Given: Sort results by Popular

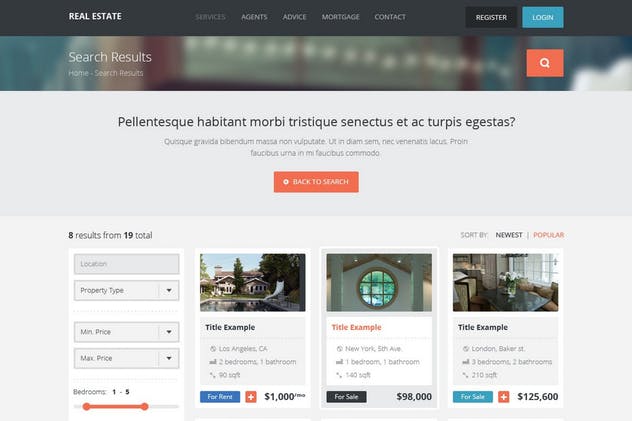Looking at the screenshot, I should point(549,235).
